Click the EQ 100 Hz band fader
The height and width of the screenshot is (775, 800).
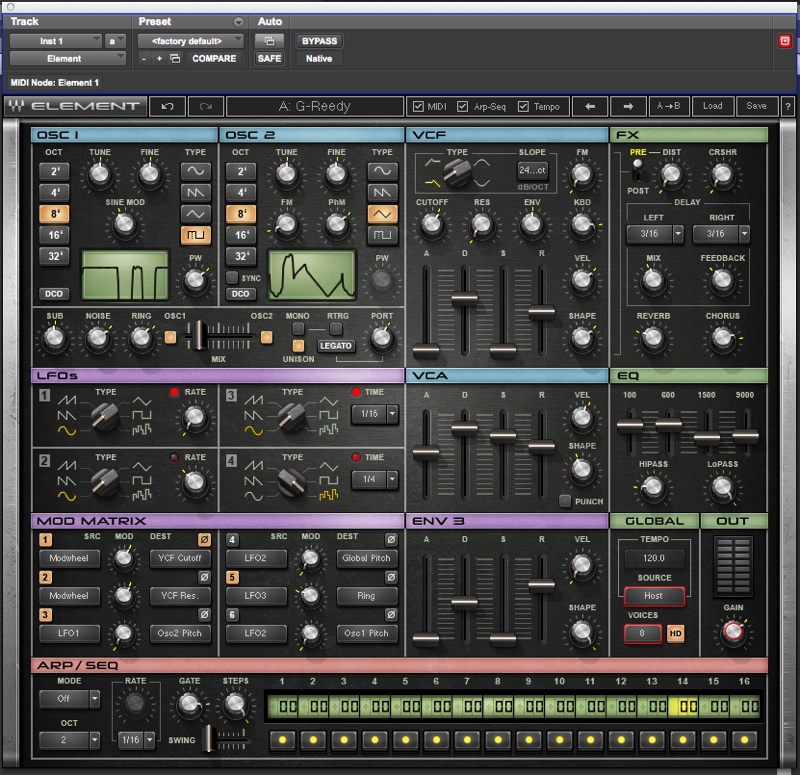pos(630,424)
